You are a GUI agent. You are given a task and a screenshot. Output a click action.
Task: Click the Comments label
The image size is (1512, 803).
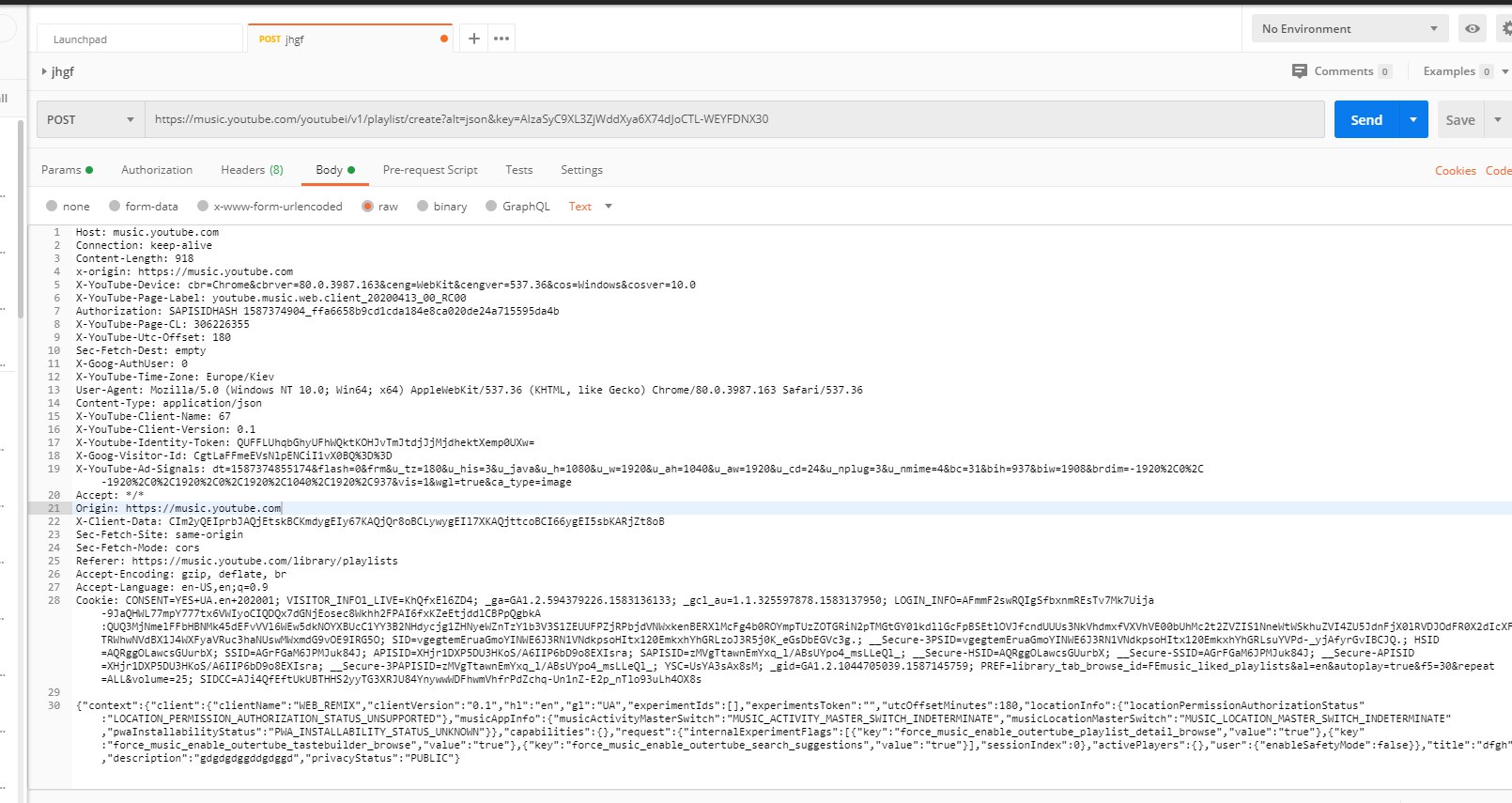[x=1343, y=71]
